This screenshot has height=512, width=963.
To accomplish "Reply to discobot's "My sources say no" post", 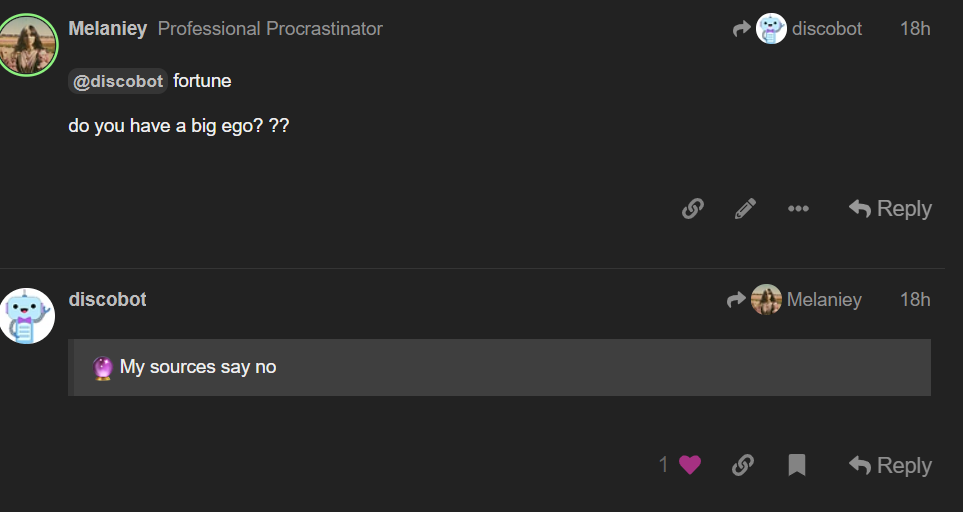I will point(890,465).
